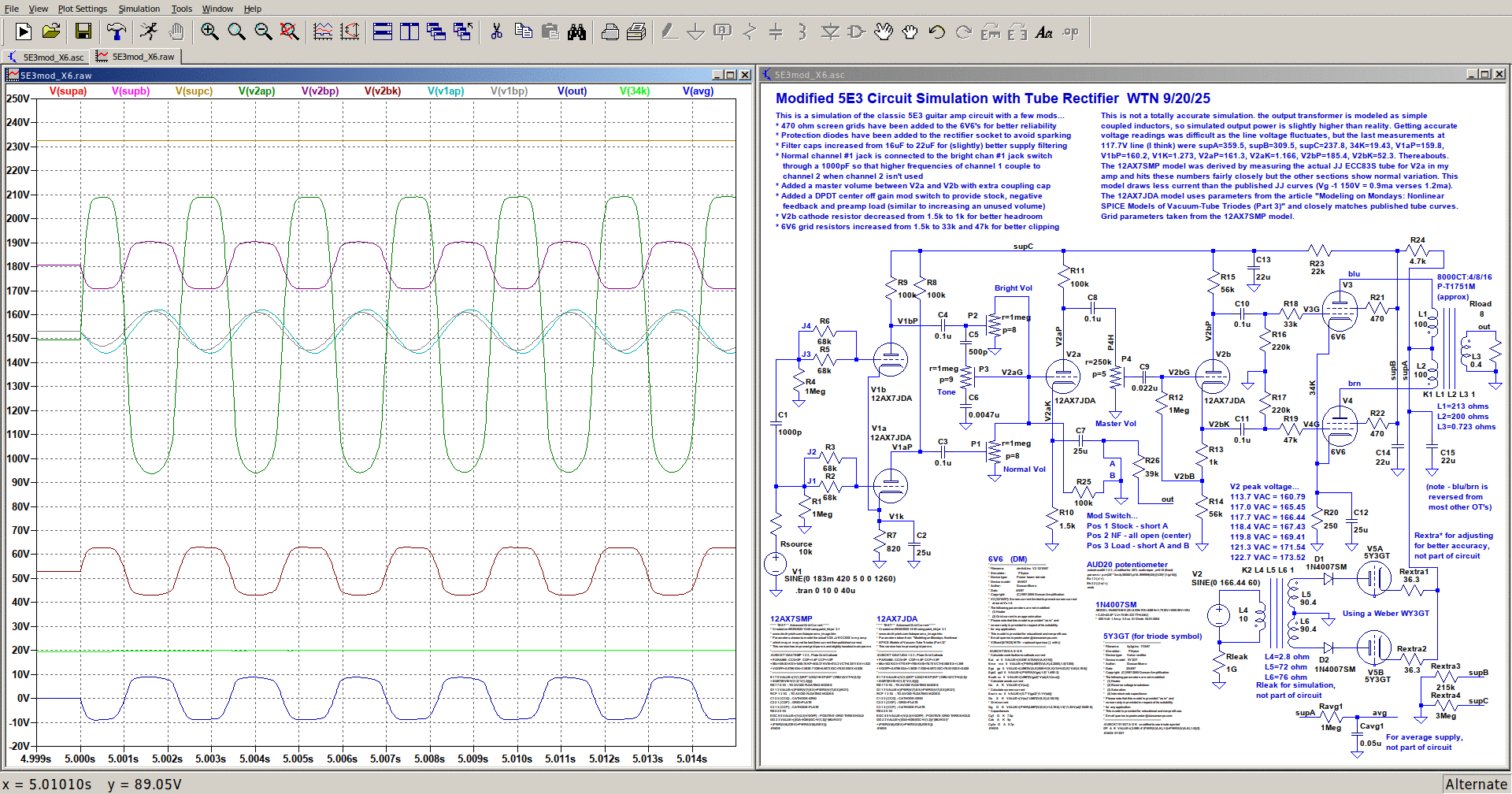The image size is (1512, 794).
Task: Open the Plot Settings menu
Action: coord(82,9)
